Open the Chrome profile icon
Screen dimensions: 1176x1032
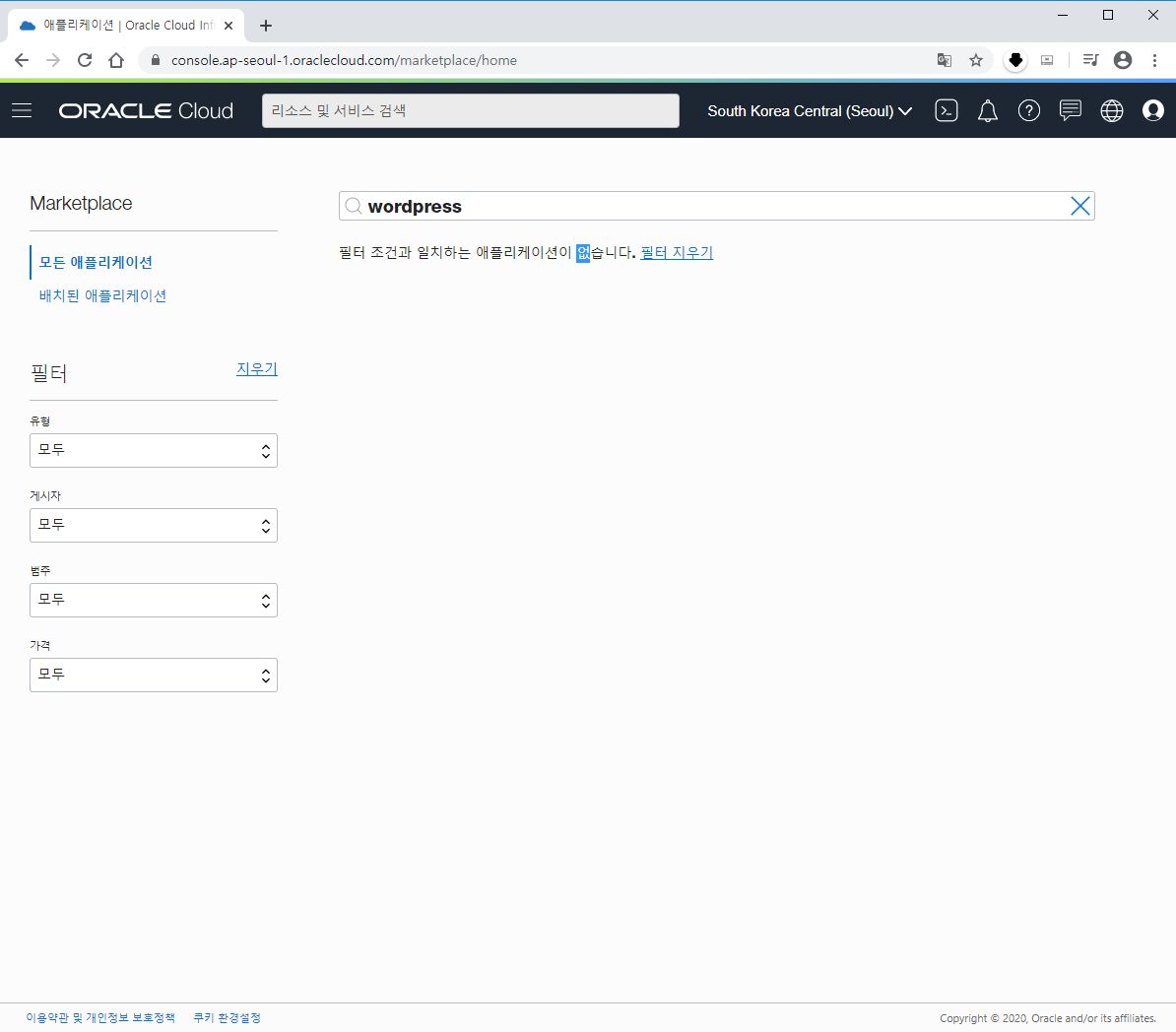[1123, 60]
